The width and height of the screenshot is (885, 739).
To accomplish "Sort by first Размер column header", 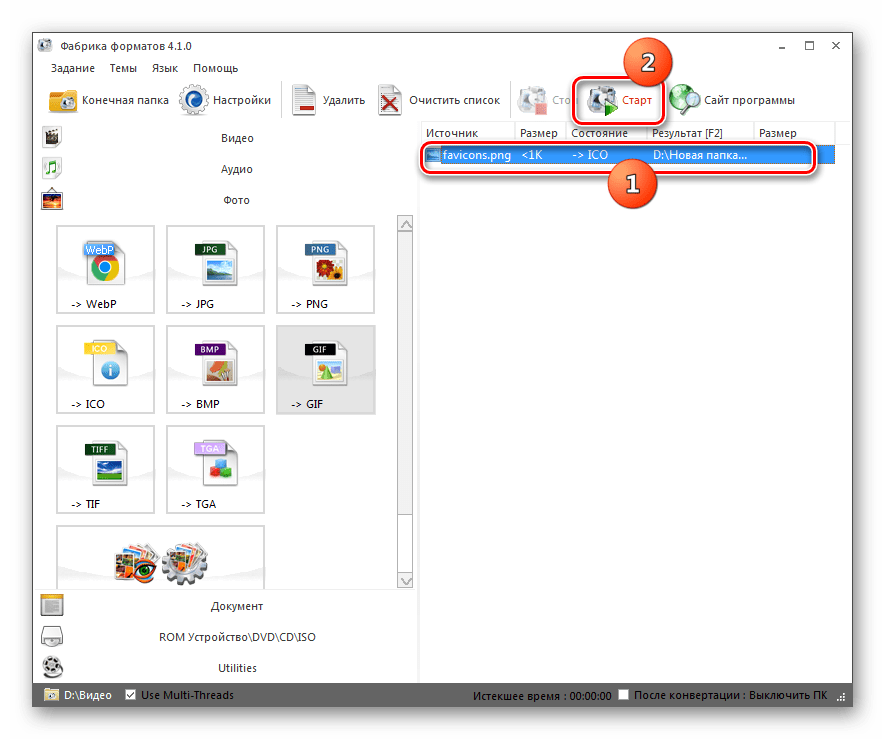I will [x=540, y=133].
